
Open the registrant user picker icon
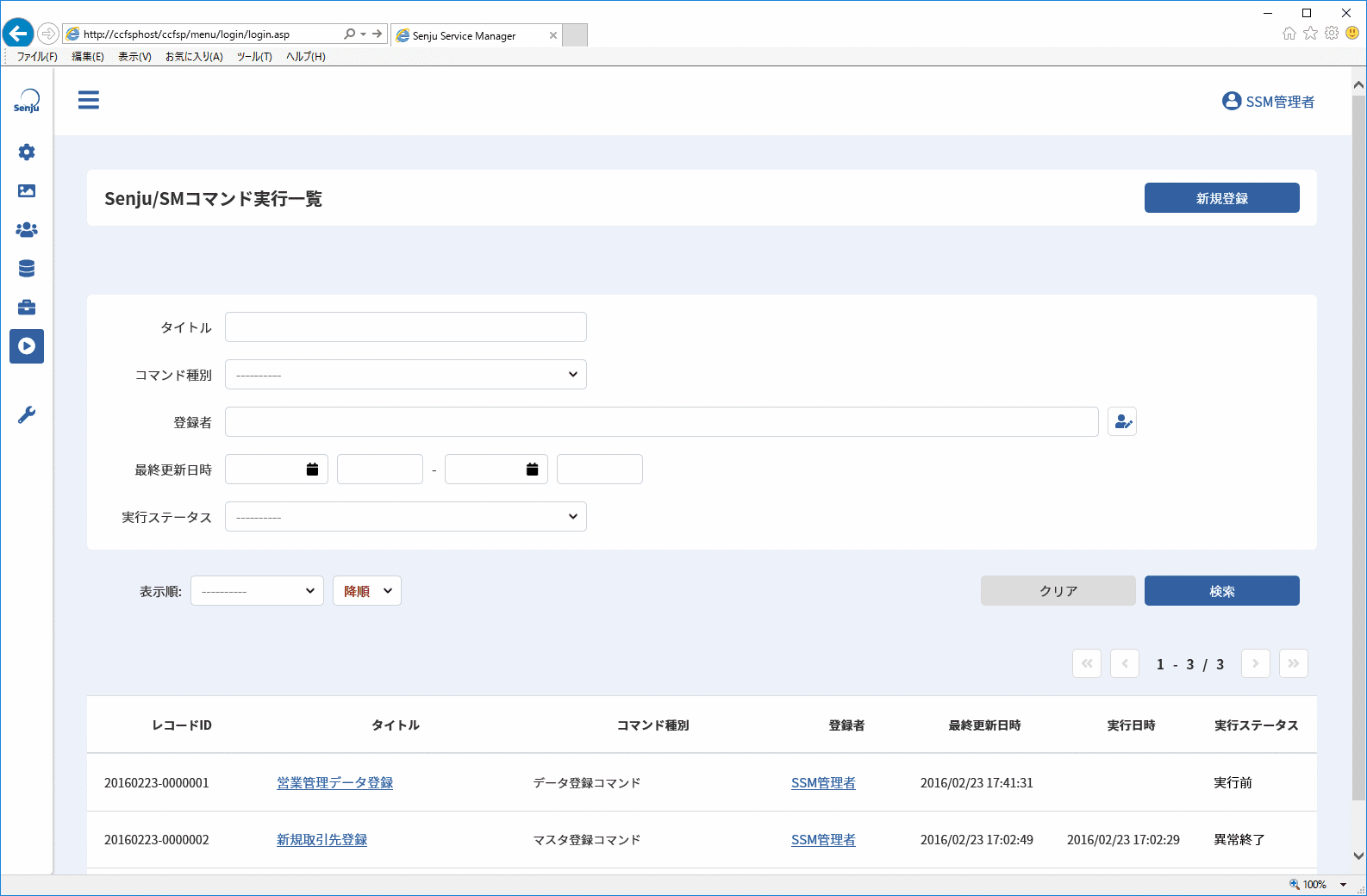click(x=1122, y=422)
